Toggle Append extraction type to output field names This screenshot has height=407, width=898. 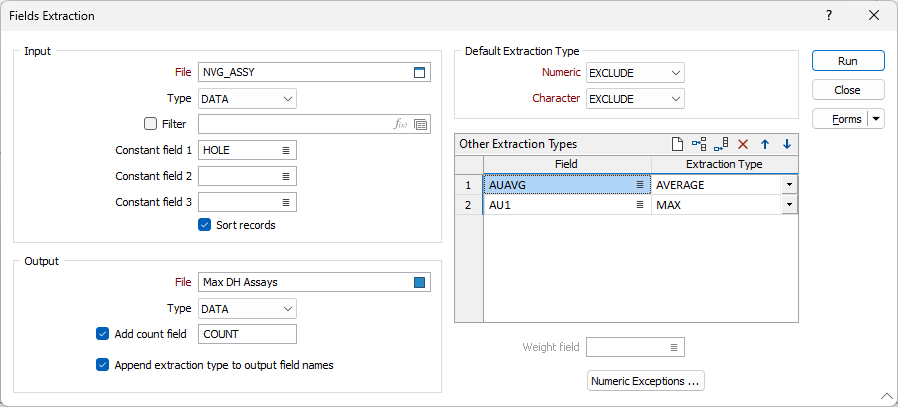tap(102, 365)
